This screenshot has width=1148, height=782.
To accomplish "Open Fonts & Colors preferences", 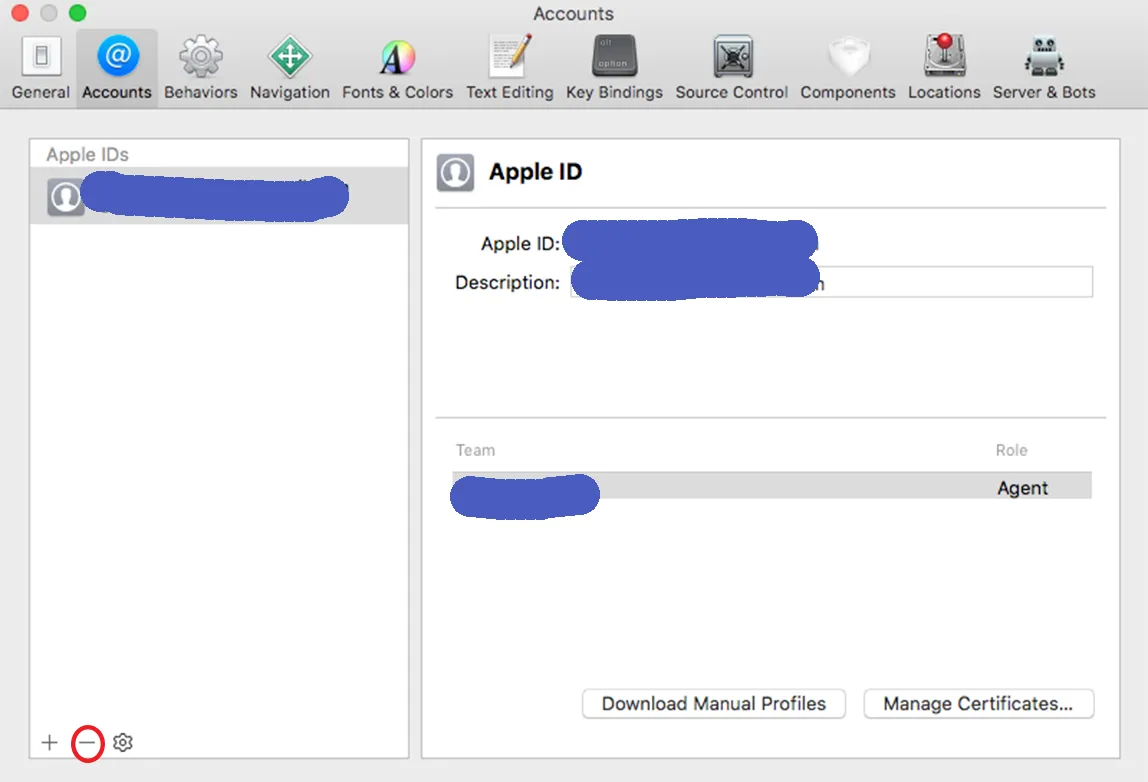I will point(398,68).
